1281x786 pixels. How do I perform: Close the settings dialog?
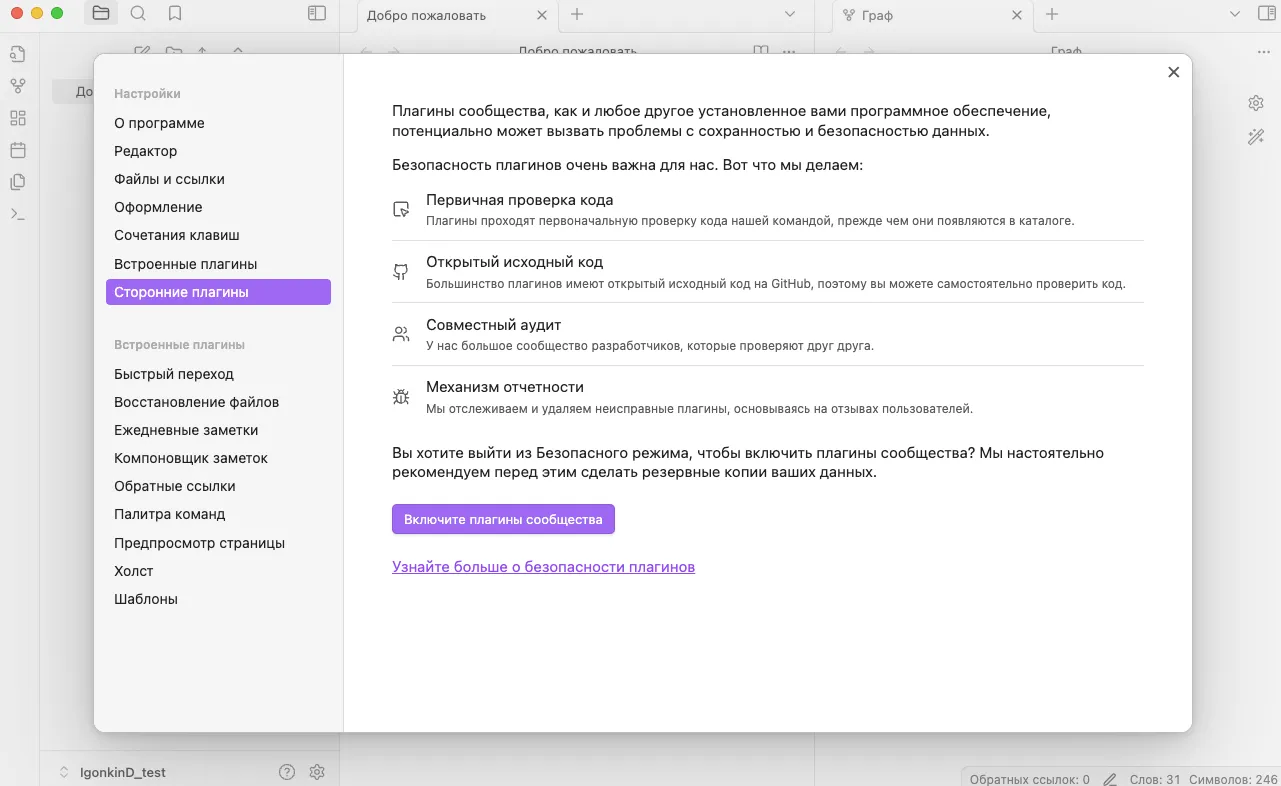tap(1174, 72)
